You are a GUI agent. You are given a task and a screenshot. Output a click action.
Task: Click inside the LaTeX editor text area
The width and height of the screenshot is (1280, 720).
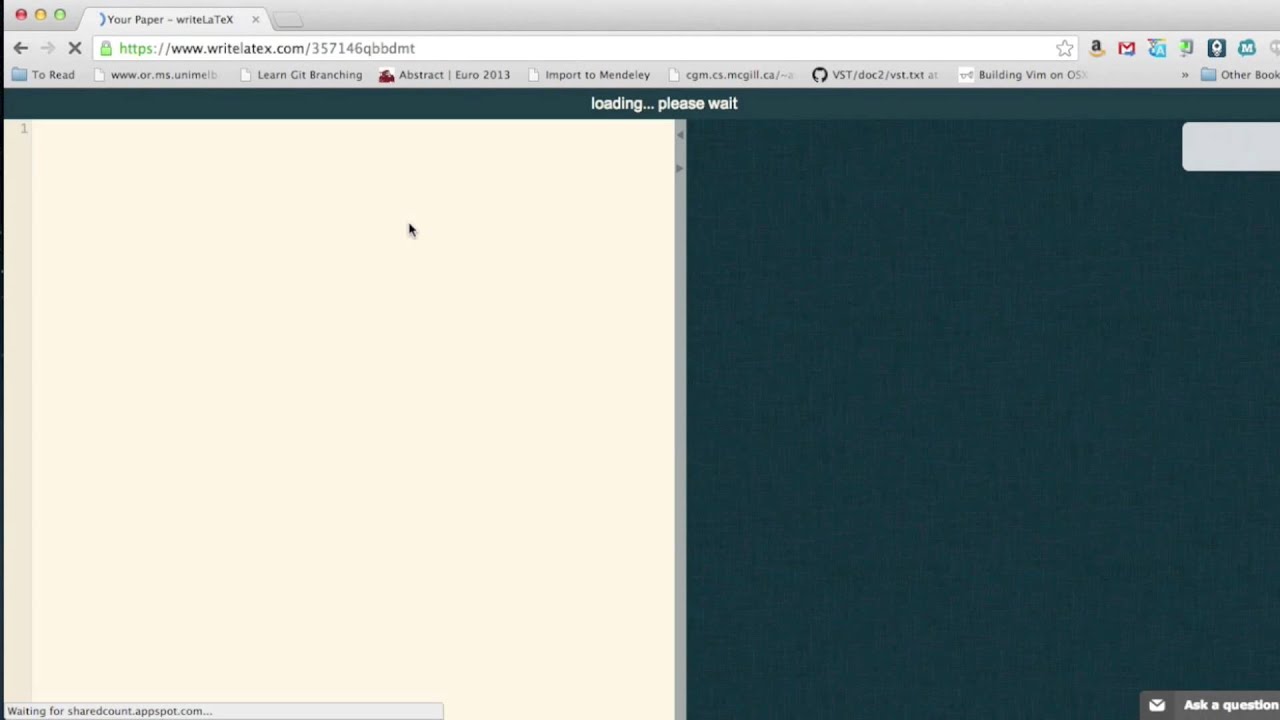[x=354, y=419]
